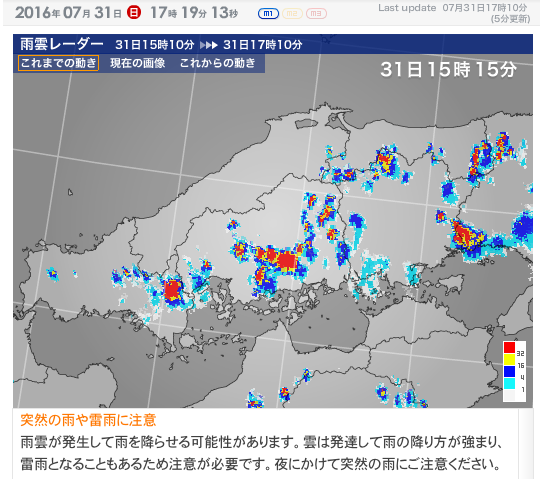Switch to これからの動き tab

click(218, 63)
